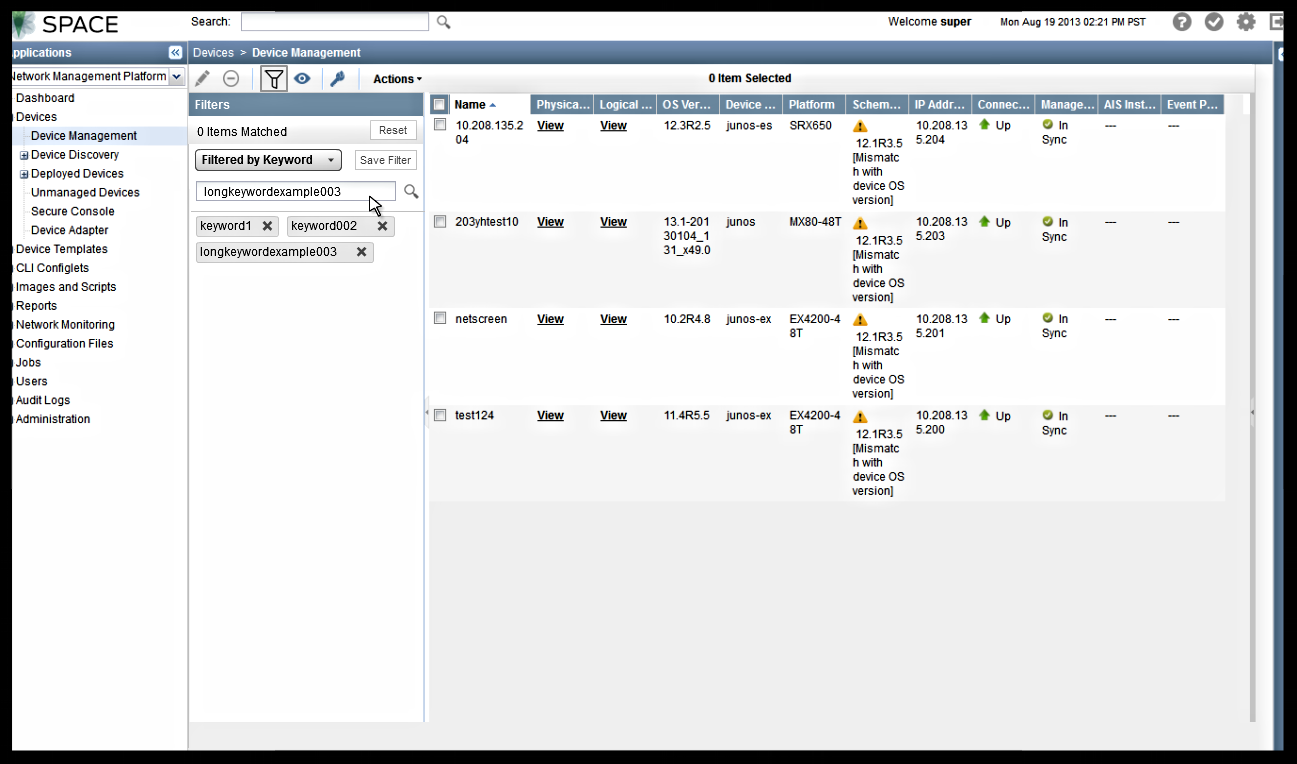The width and height of the screenshot is (1297, 764).
Task: Click the logout icon at top right
Action: (1277, 22)
